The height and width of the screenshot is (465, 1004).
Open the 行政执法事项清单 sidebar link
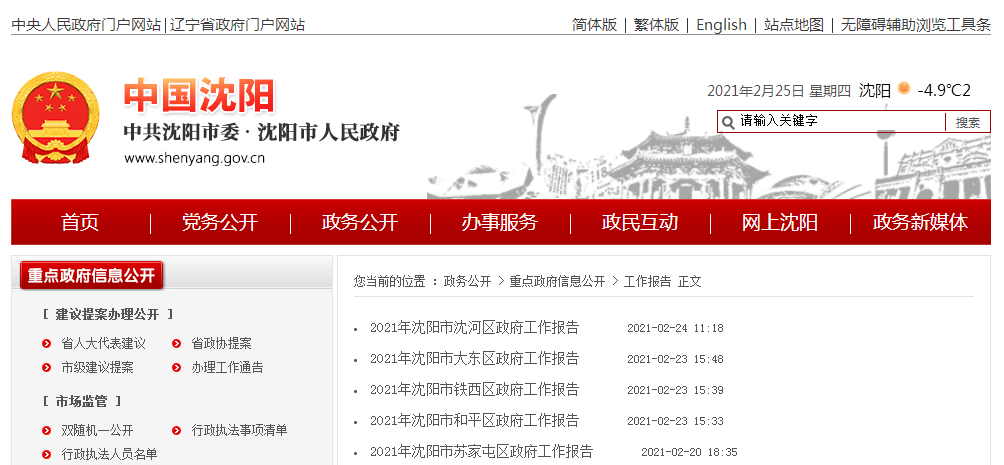(239, 430)
